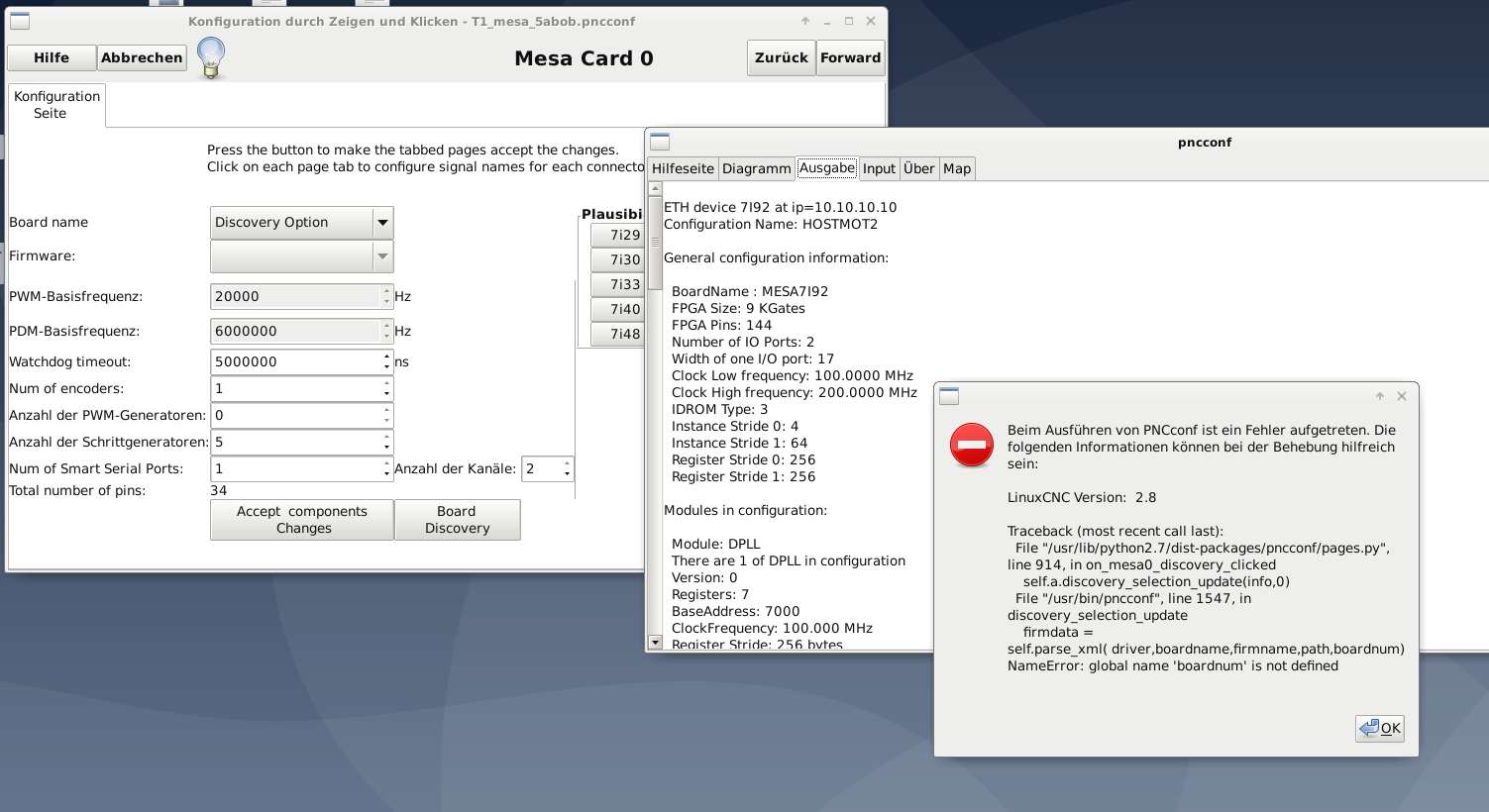The image size is (1489, 812).
Task: Click PWM-Basisfrequenz field with 20000
Action: (x=296, y=296)
